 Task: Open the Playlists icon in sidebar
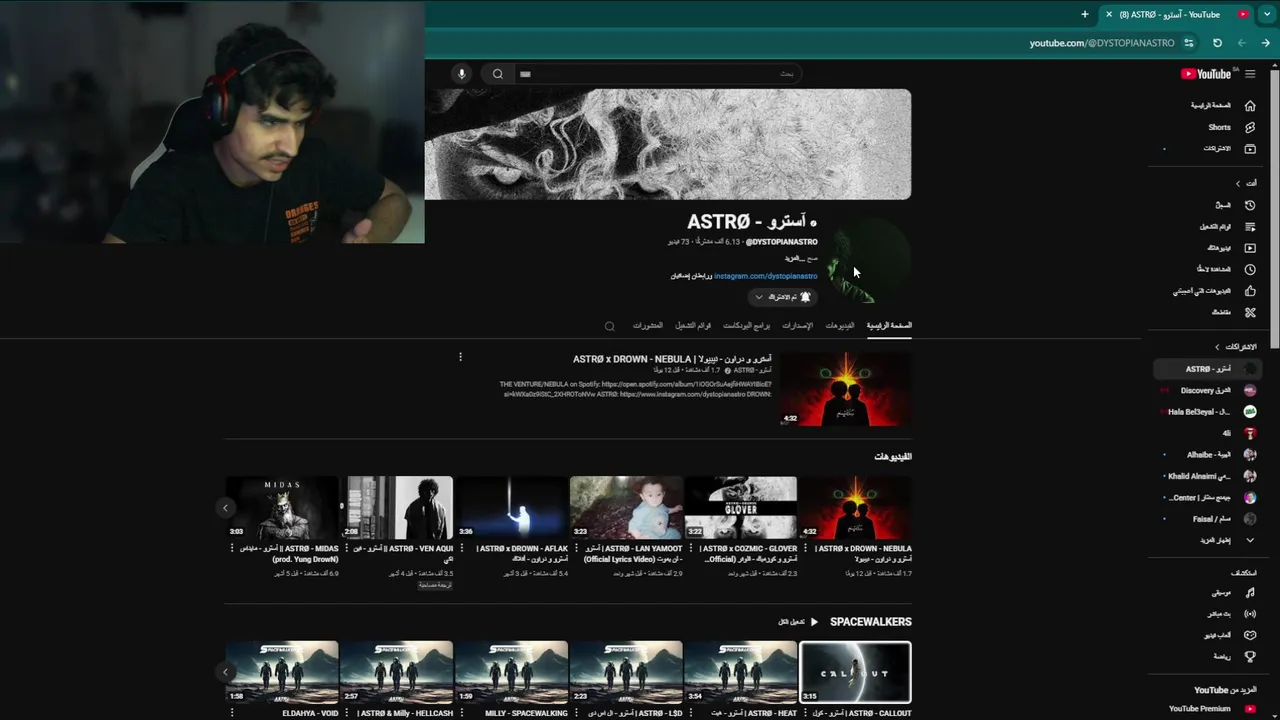(x=1250, y=226)
